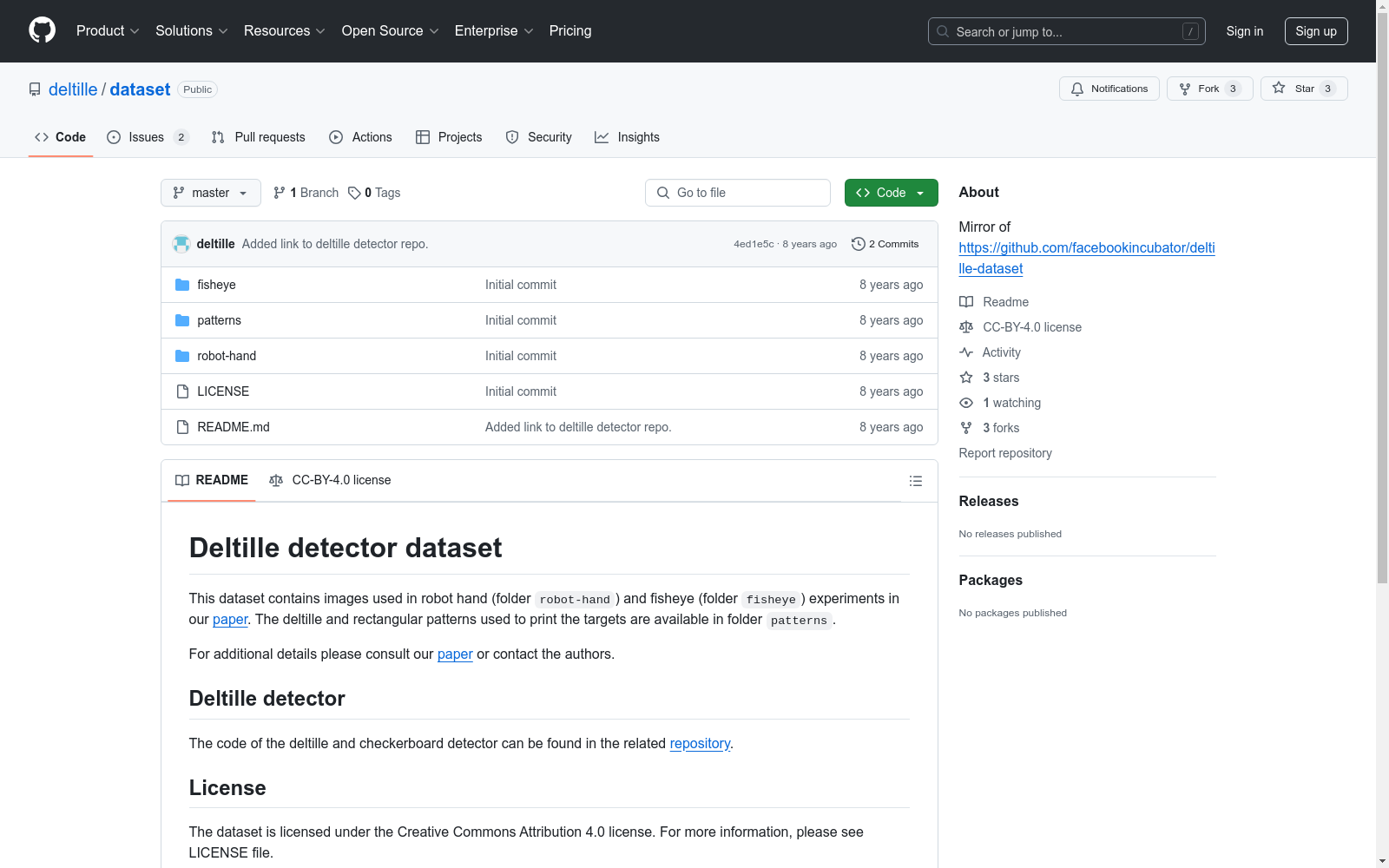This screenshot has width=1389, height=868.
Task: Open the LICENSE file
Action: tap(223, 391)
